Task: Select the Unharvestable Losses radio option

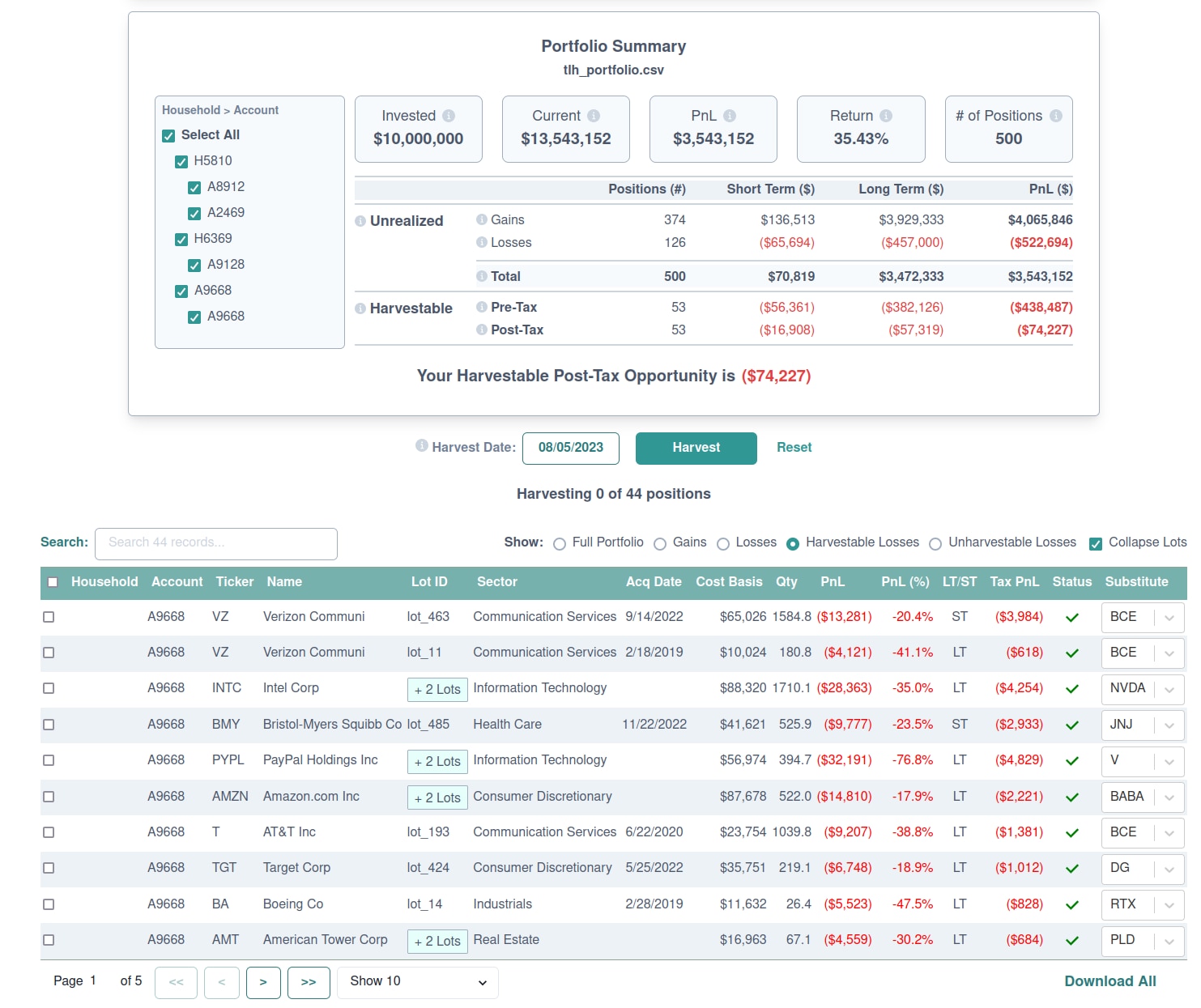Action: pyautogui.click(x=935, y=544)
